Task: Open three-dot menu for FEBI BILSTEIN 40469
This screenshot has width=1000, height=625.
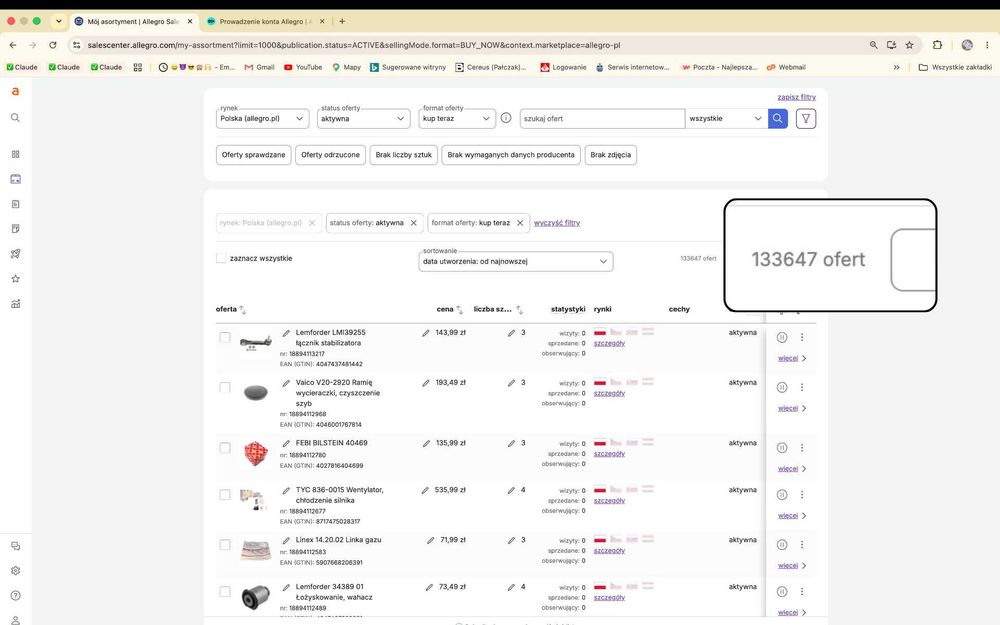Action: tap(802, 448)
